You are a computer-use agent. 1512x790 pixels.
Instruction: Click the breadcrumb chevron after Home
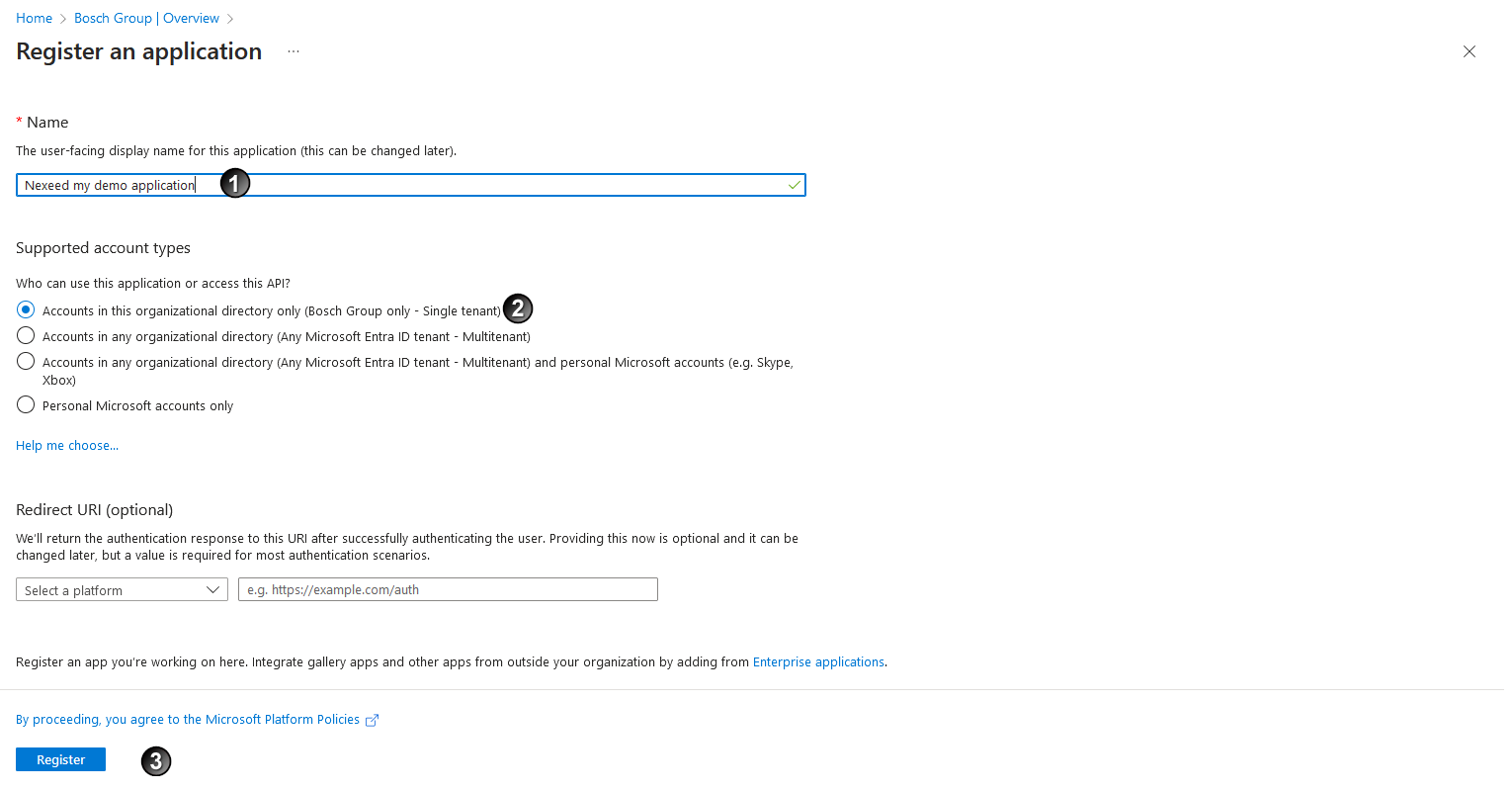pos(61,18)
